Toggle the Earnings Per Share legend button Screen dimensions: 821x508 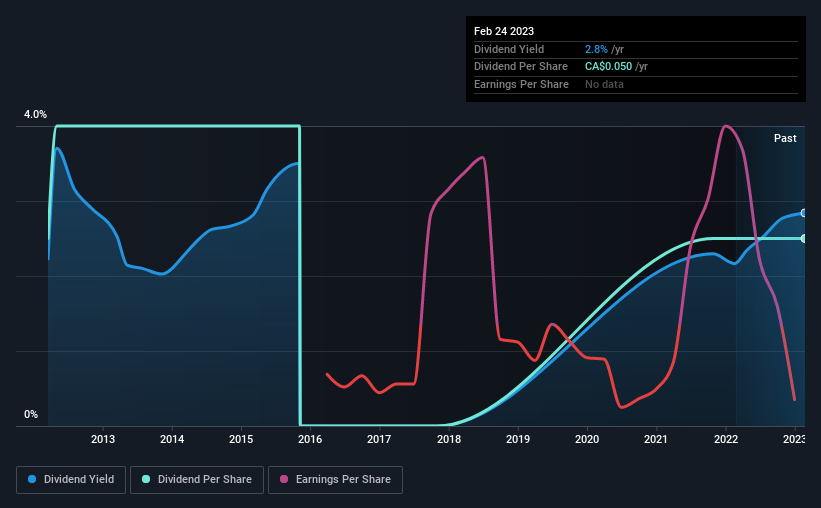coord(335,479)
